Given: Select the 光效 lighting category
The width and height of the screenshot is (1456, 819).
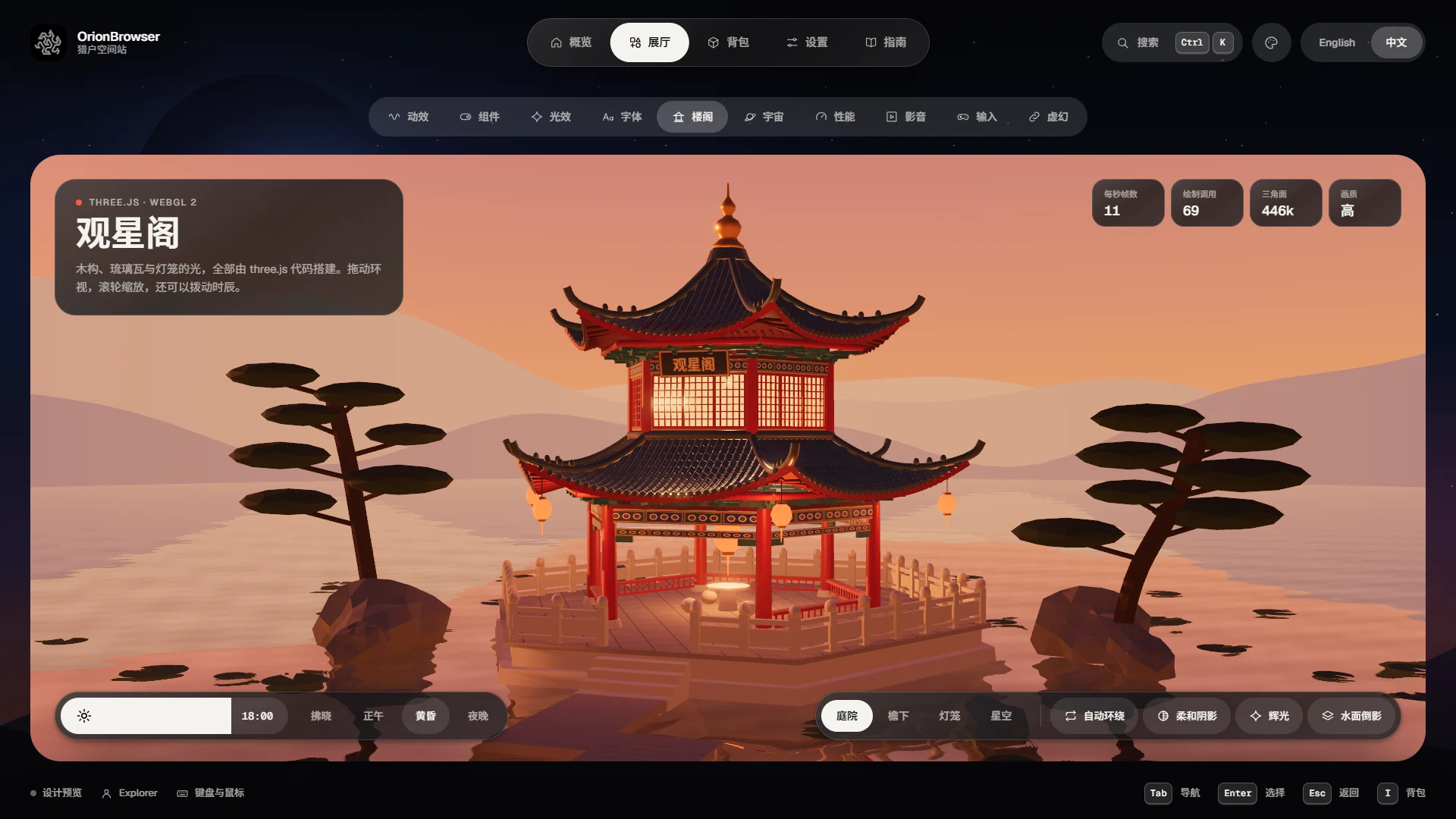Looking at the screenshot, I should [551, 117].
